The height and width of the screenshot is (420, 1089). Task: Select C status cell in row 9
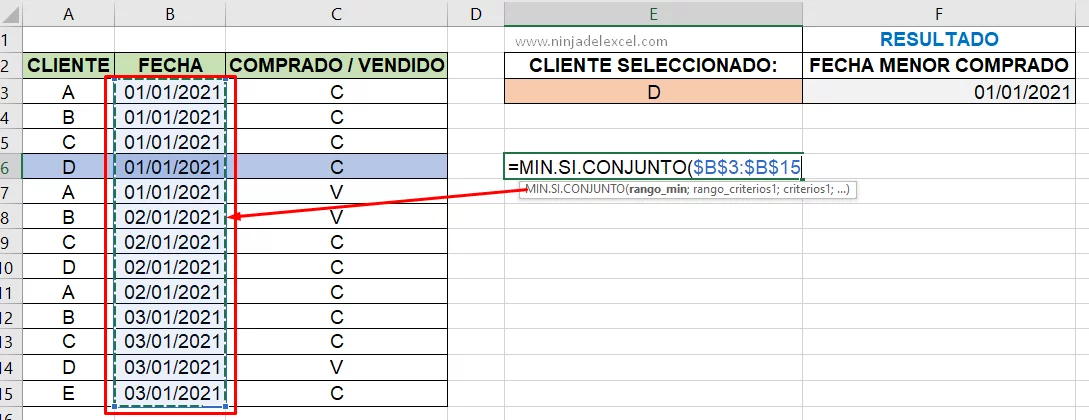(x=337, y=242)
